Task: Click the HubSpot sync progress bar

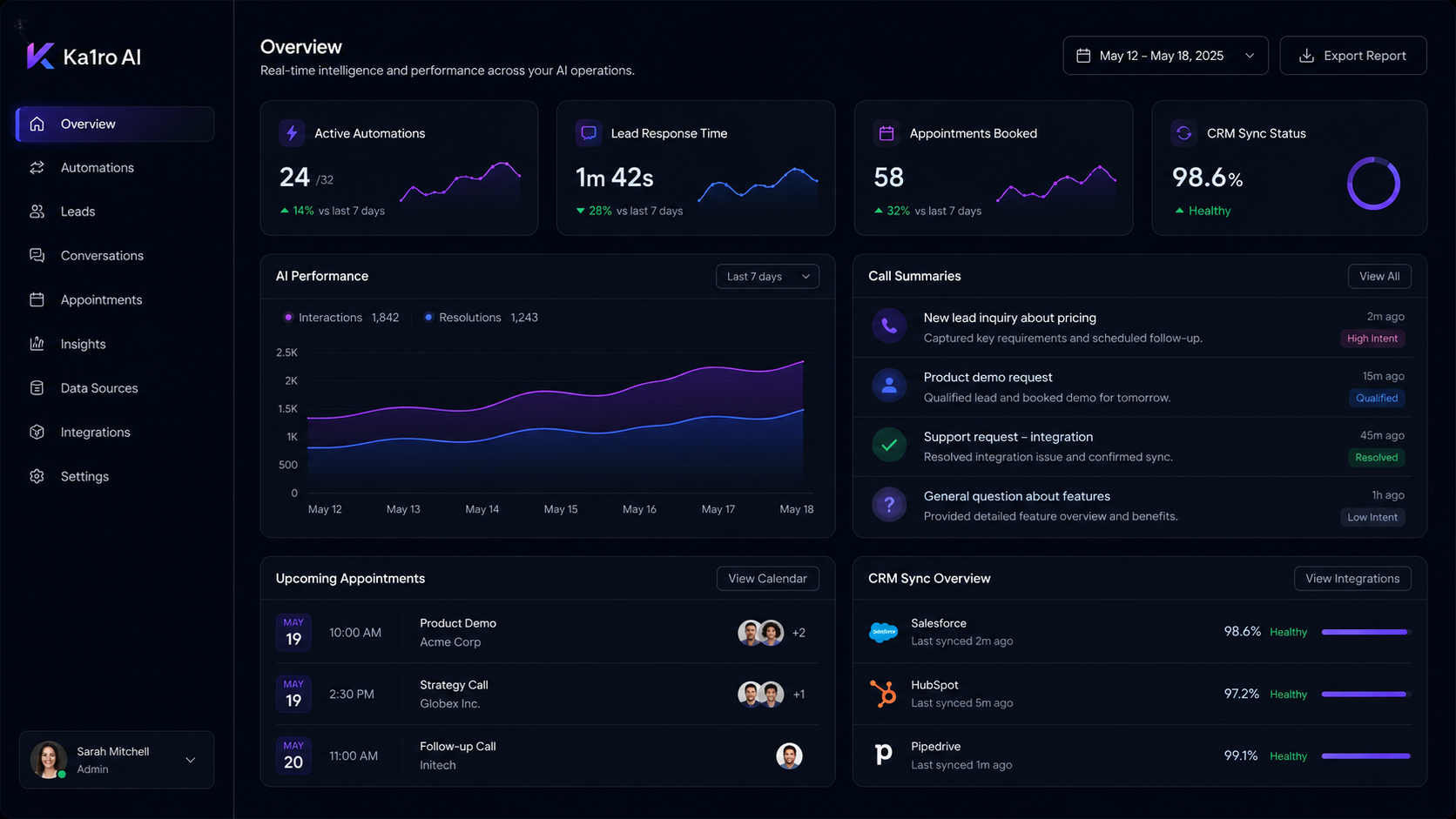Action: pos(1365,694)
